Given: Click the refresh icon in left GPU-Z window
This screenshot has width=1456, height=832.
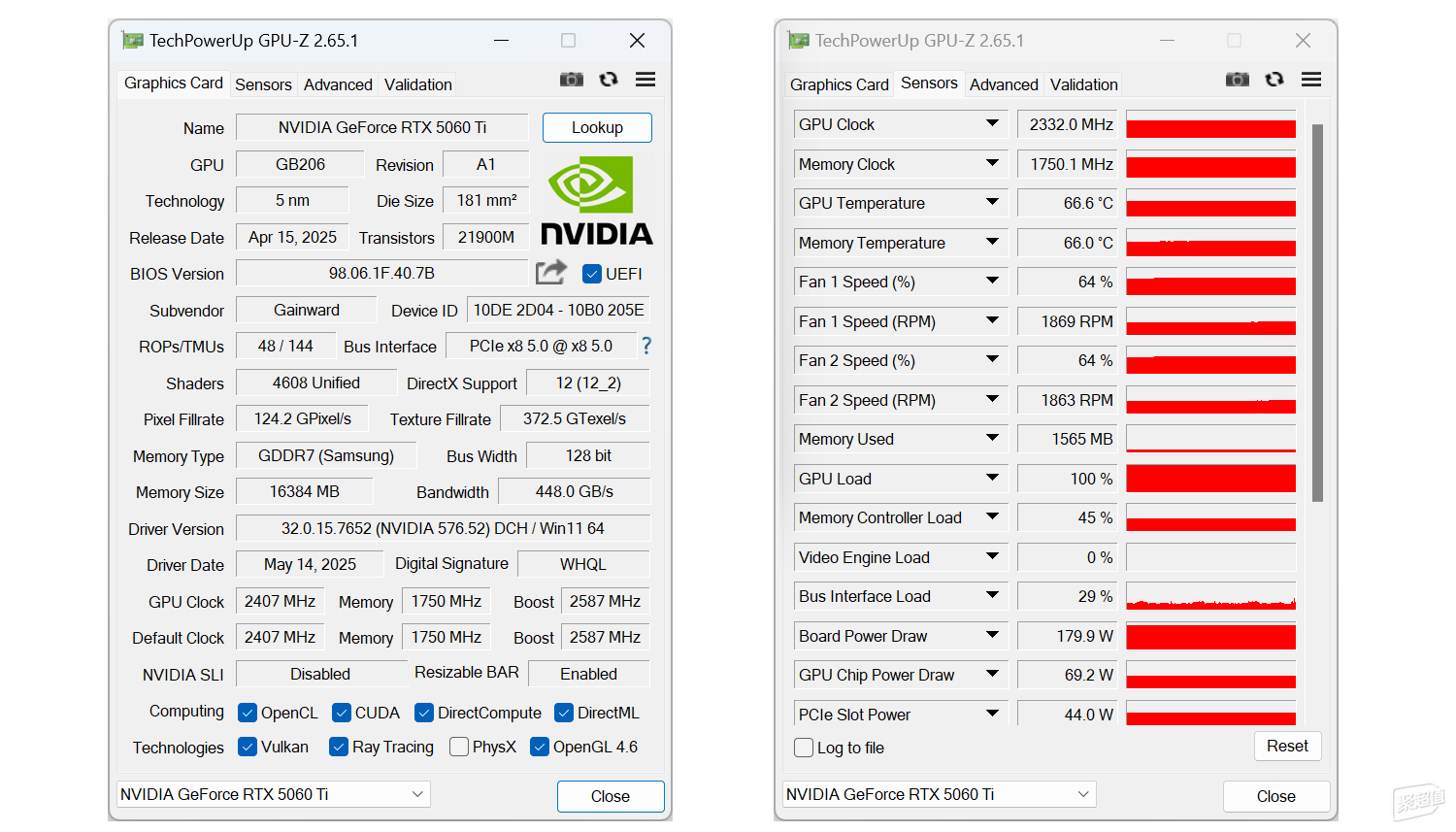Looking at the screenshot, I should click(x=609, y=80).
